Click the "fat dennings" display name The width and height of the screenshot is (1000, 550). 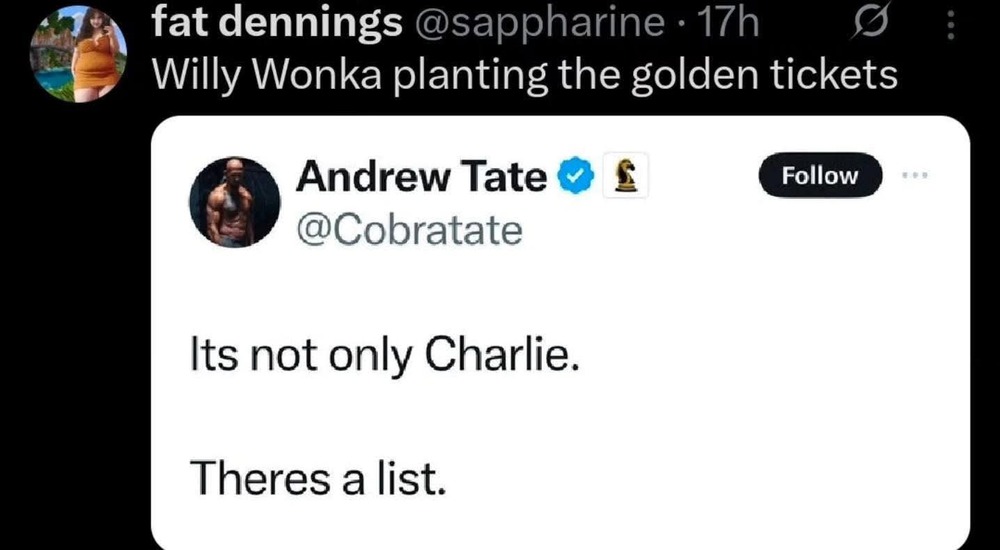tap(268, 24)
